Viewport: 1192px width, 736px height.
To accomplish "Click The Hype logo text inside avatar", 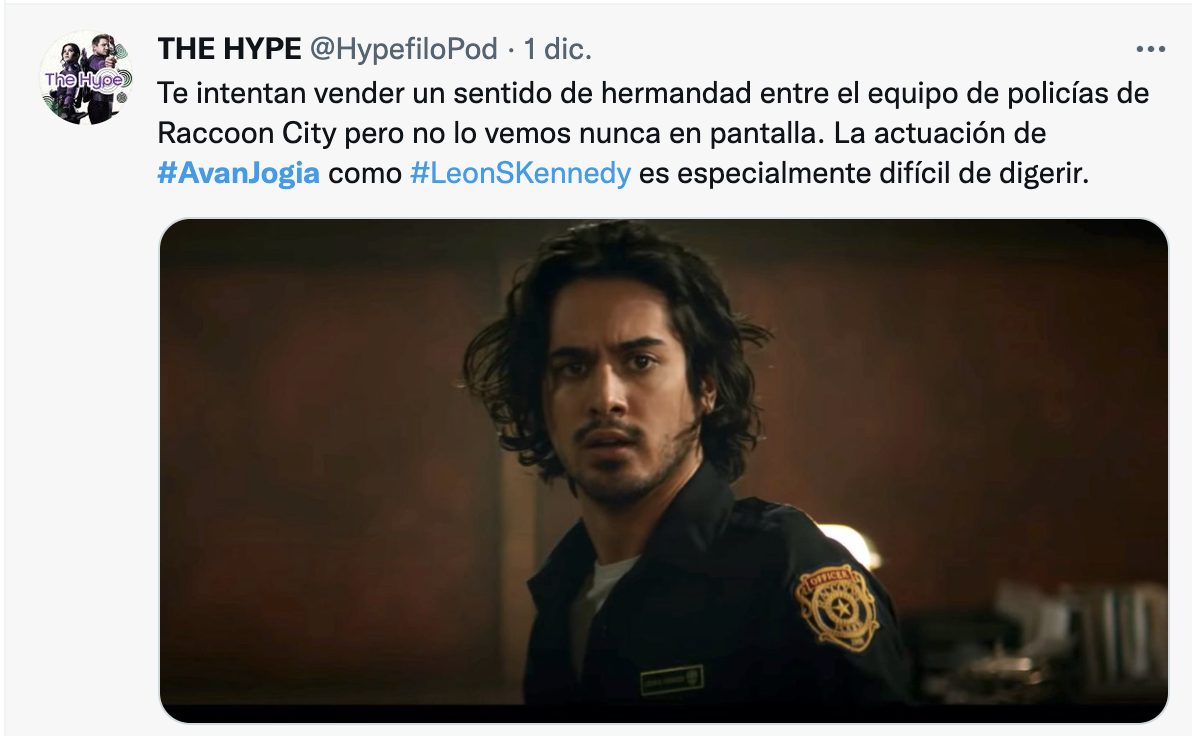I will 87,79.
